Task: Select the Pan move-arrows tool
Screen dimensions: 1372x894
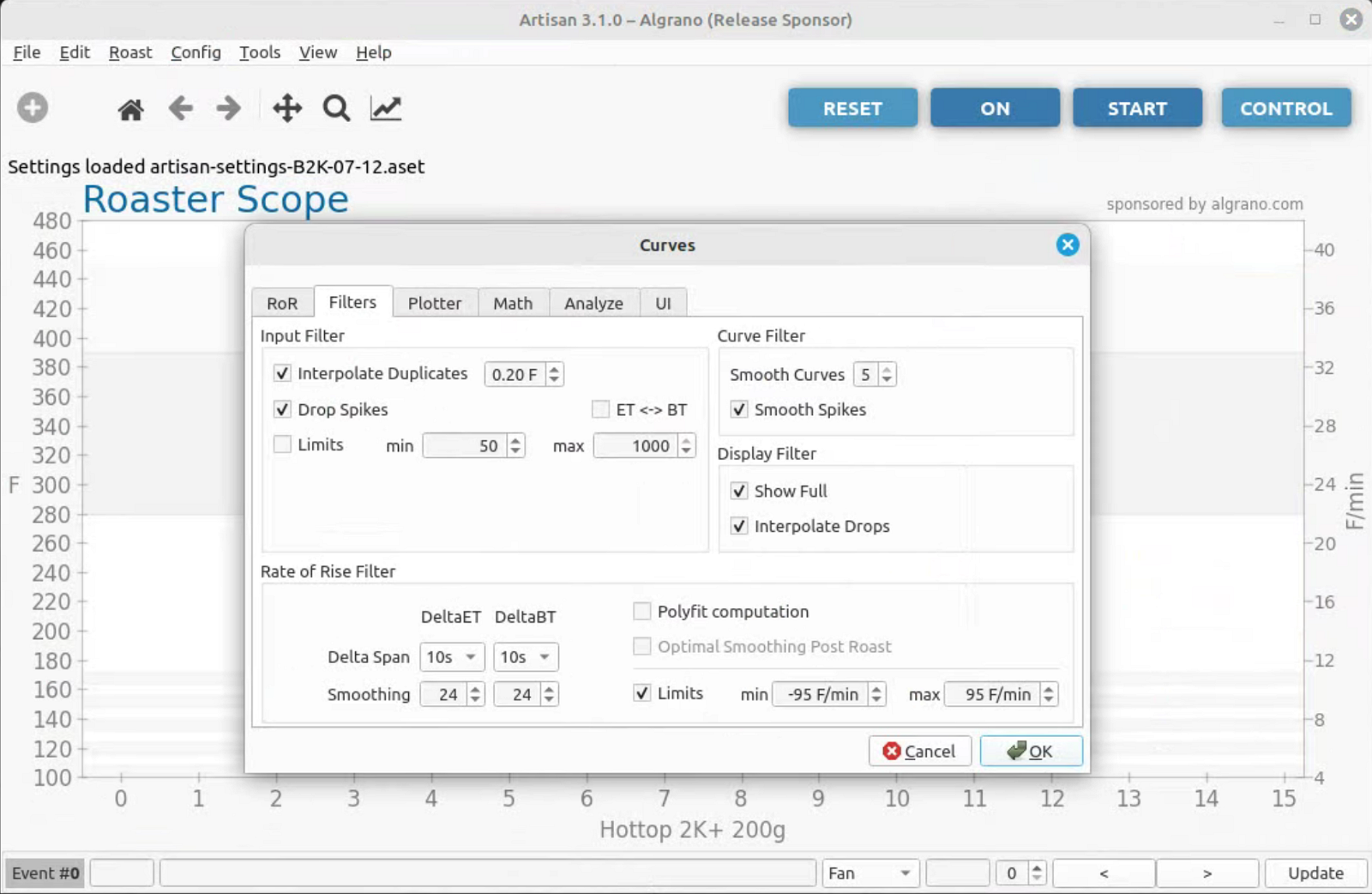Action: 287,108
